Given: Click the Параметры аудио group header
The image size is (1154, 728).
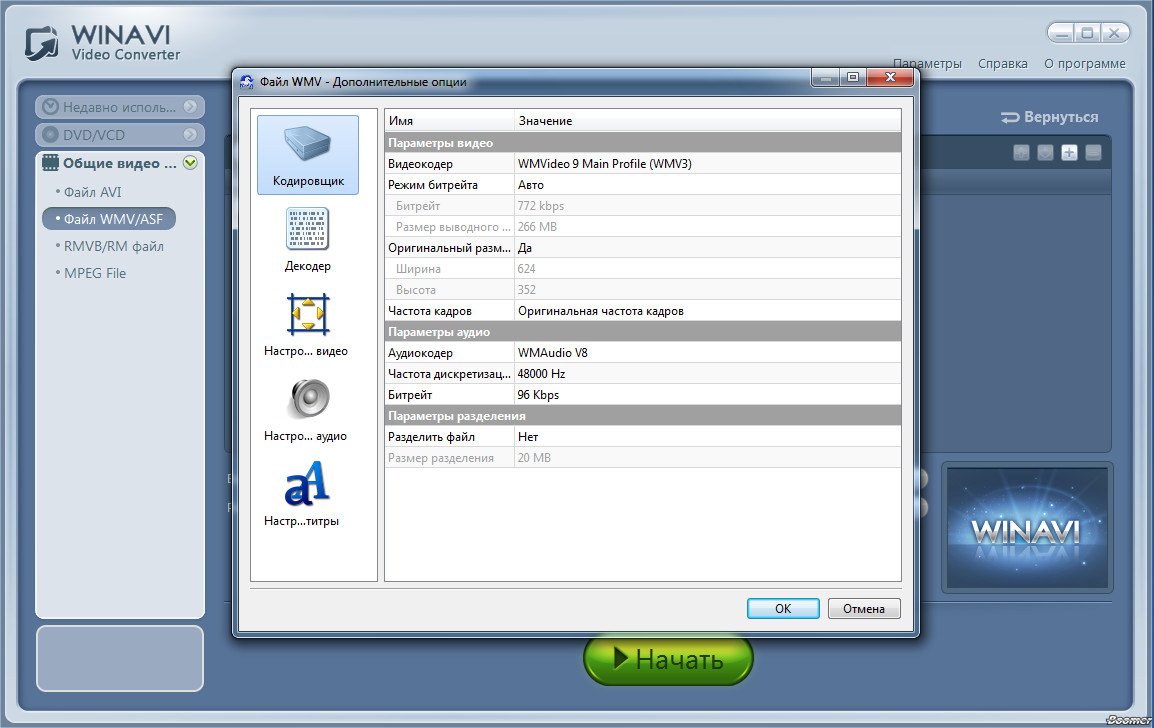Looking at the screenshot, I should [x=643, y=332].
